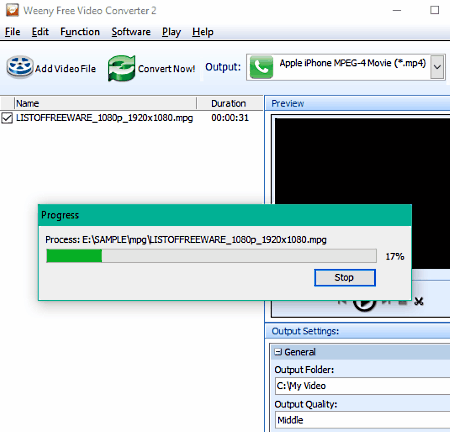Open the Play menu

point(171,32)
